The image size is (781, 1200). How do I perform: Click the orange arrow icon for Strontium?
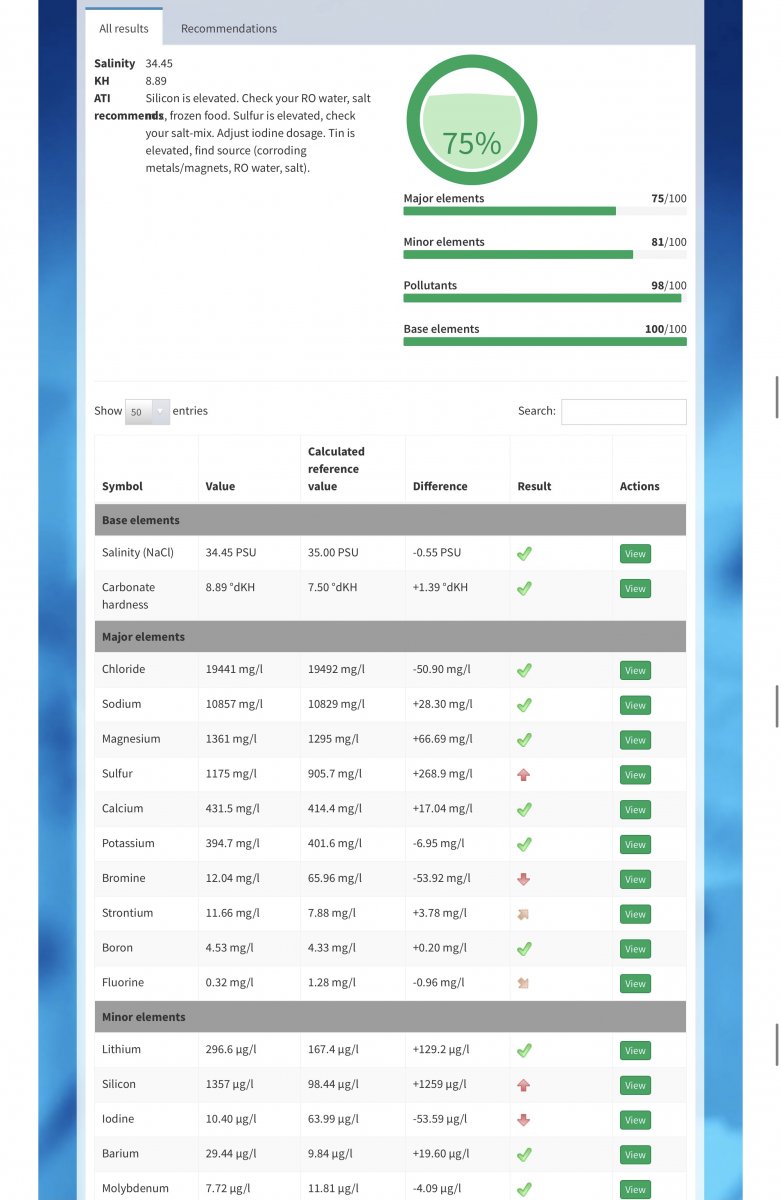(524, 914)
